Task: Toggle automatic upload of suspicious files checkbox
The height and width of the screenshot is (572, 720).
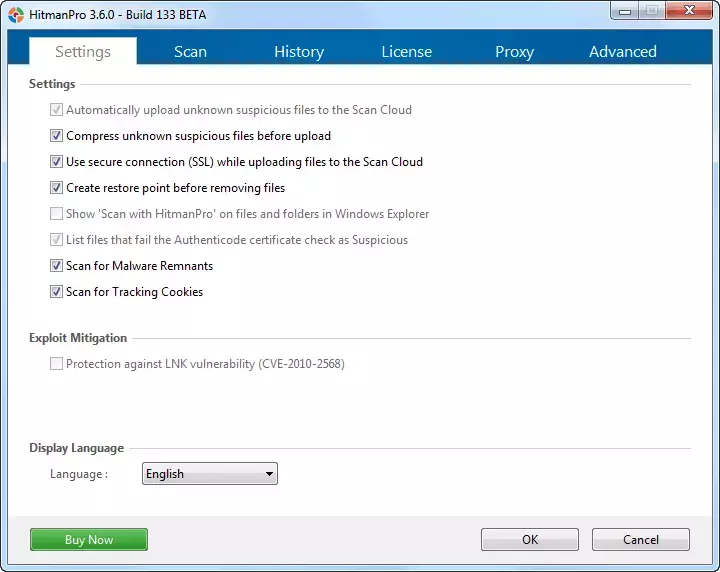Action: click(56, 110)
